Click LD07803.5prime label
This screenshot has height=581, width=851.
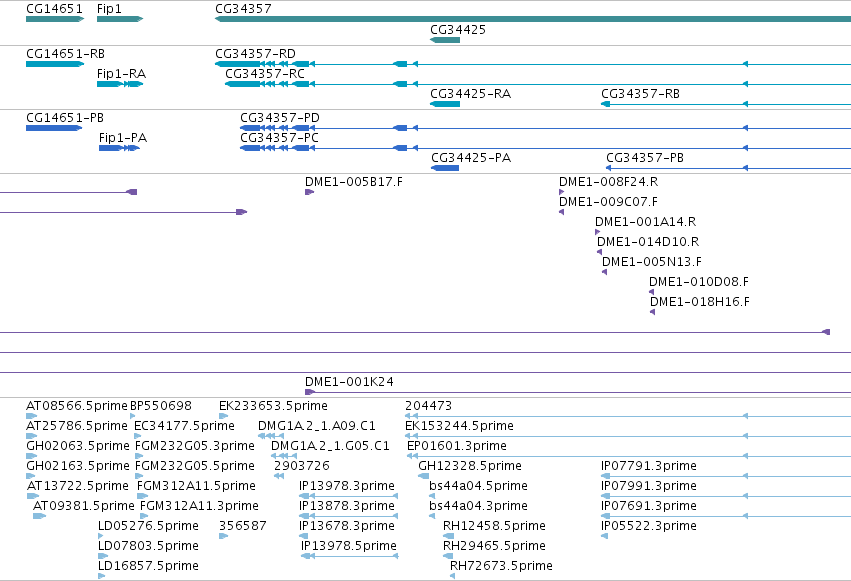(148, 546)
